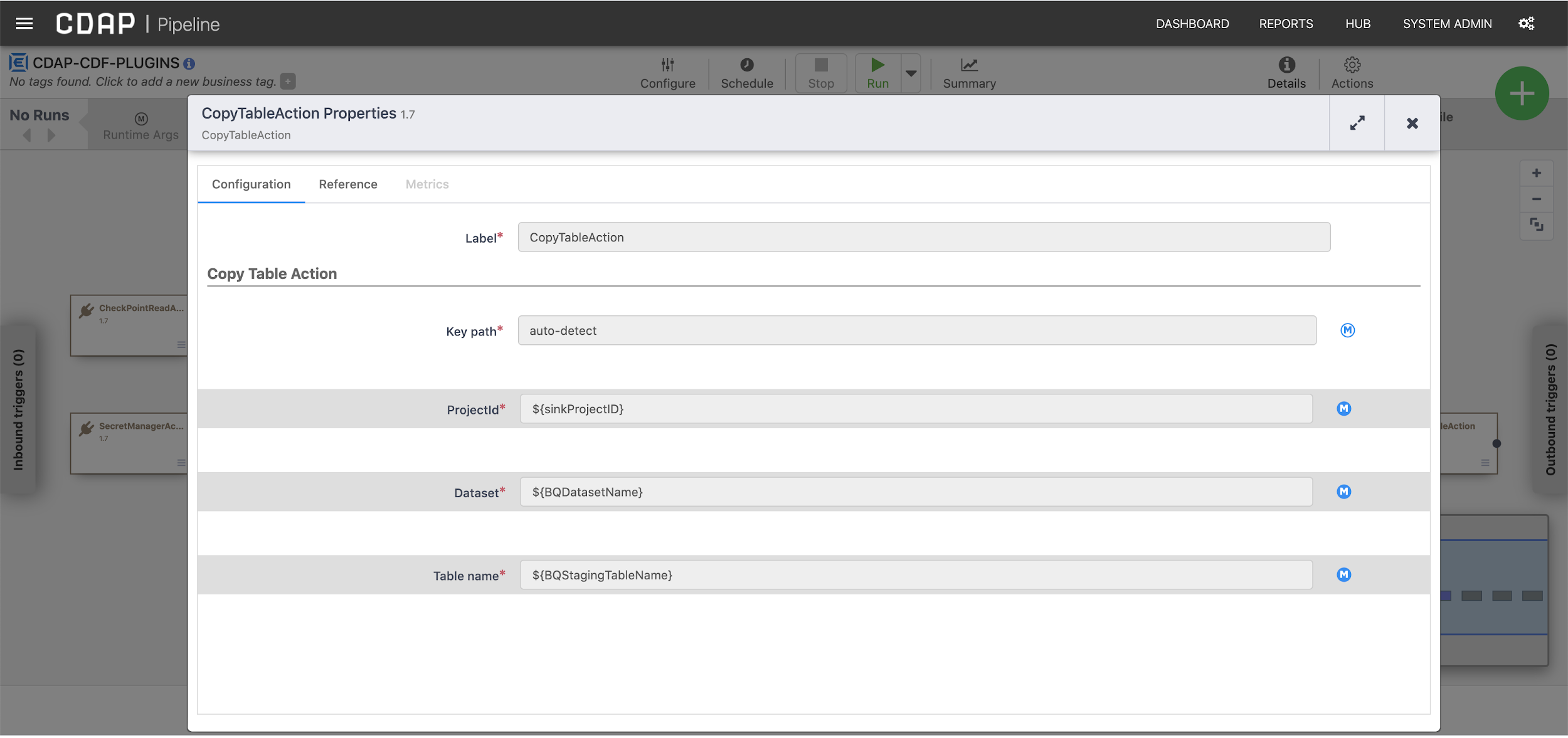
Task: Click the expand/fullscreen icon for properties
Action: point(1357,122)
